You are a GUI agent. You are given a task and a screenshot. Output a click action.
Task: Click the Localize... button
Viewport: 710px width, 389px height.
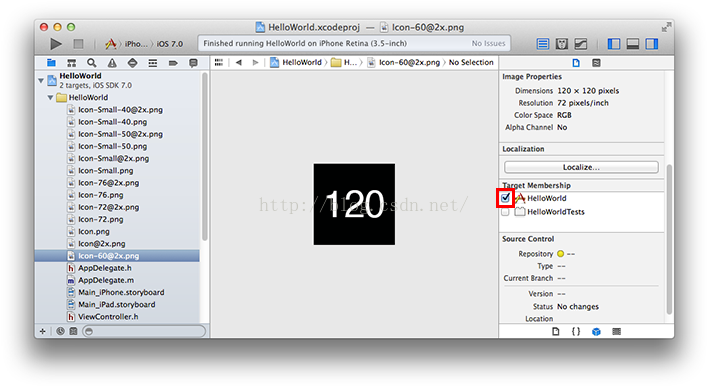(x=581, y=167)
